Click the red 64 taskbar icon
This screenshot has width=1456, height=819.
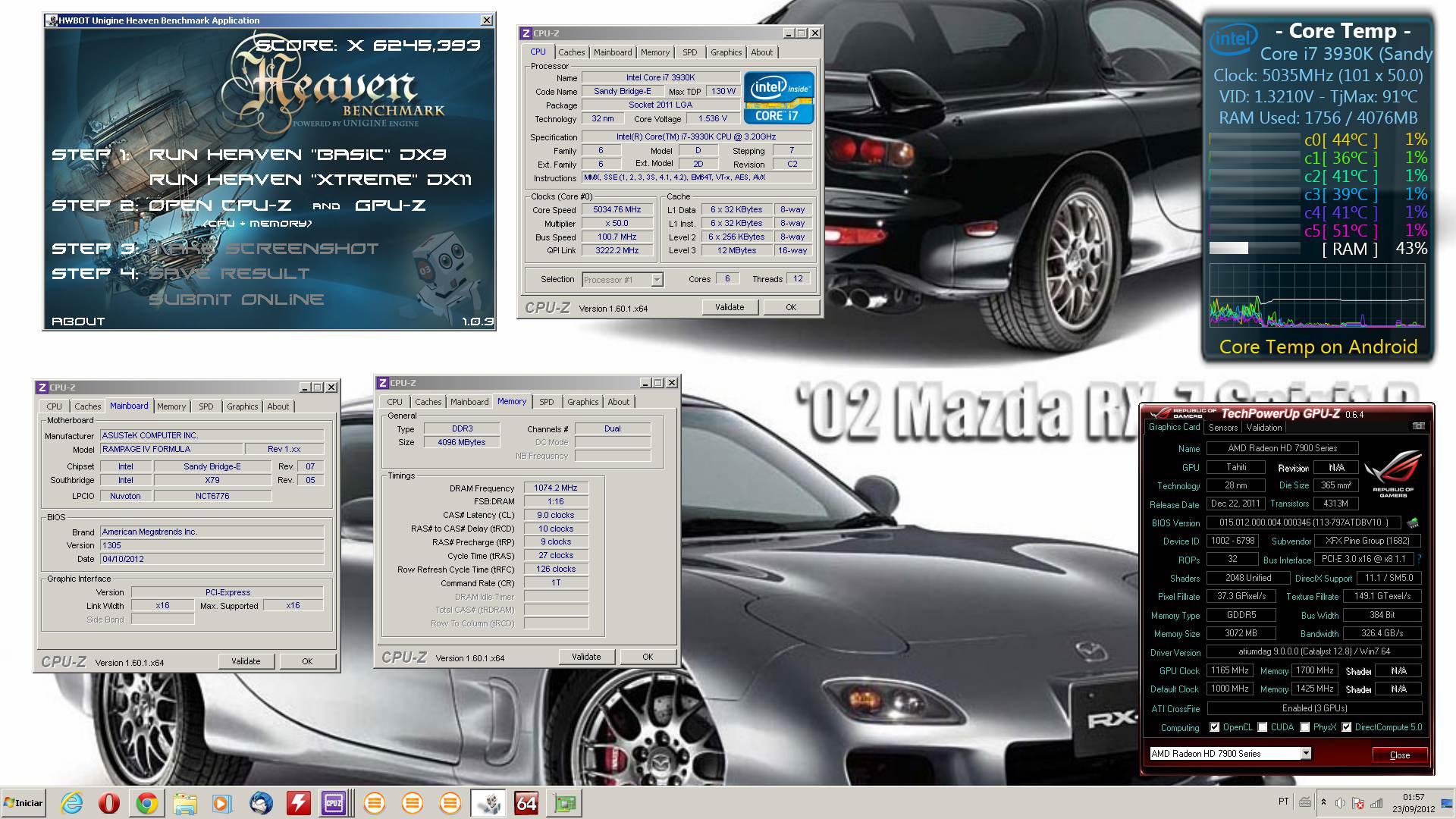coord(526,803)
